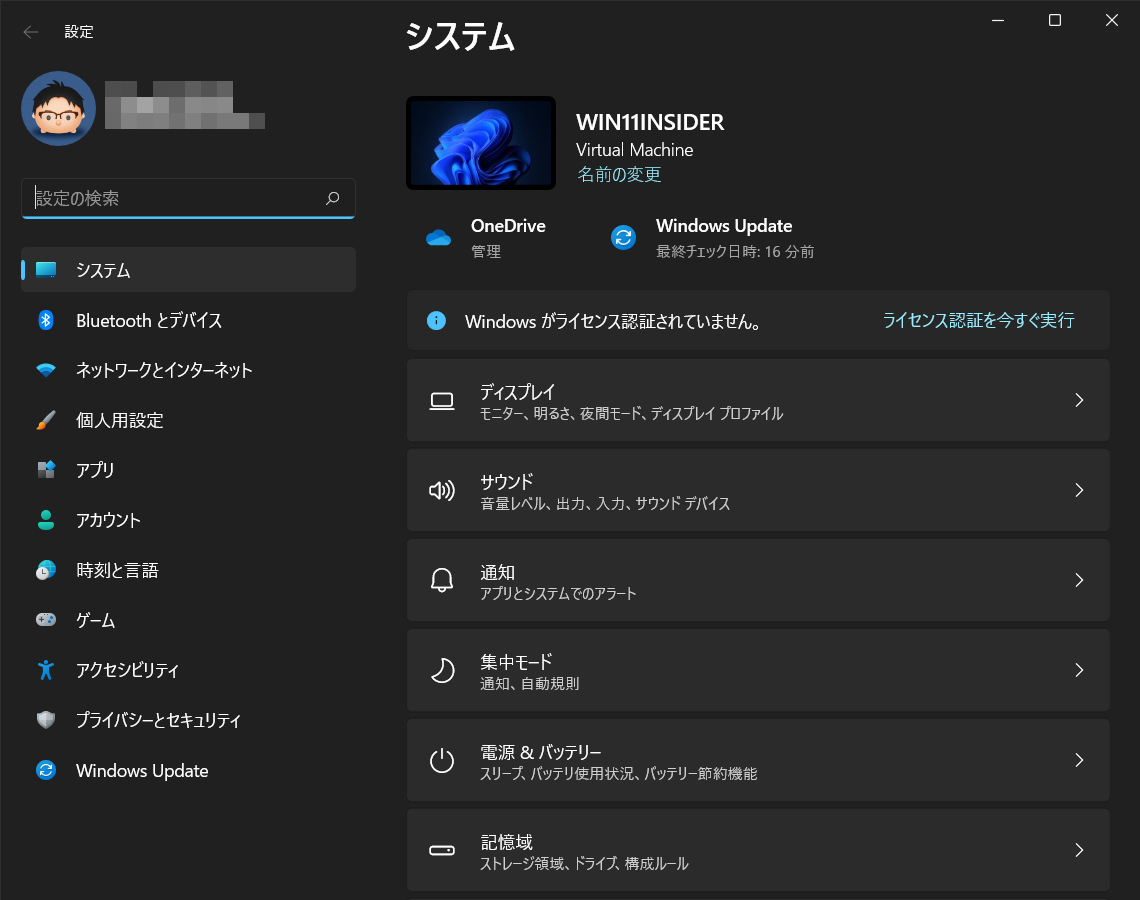
Task: Click the Windows Update icon in sidebar
Action: pyautogui.click(x=46, y=770)
